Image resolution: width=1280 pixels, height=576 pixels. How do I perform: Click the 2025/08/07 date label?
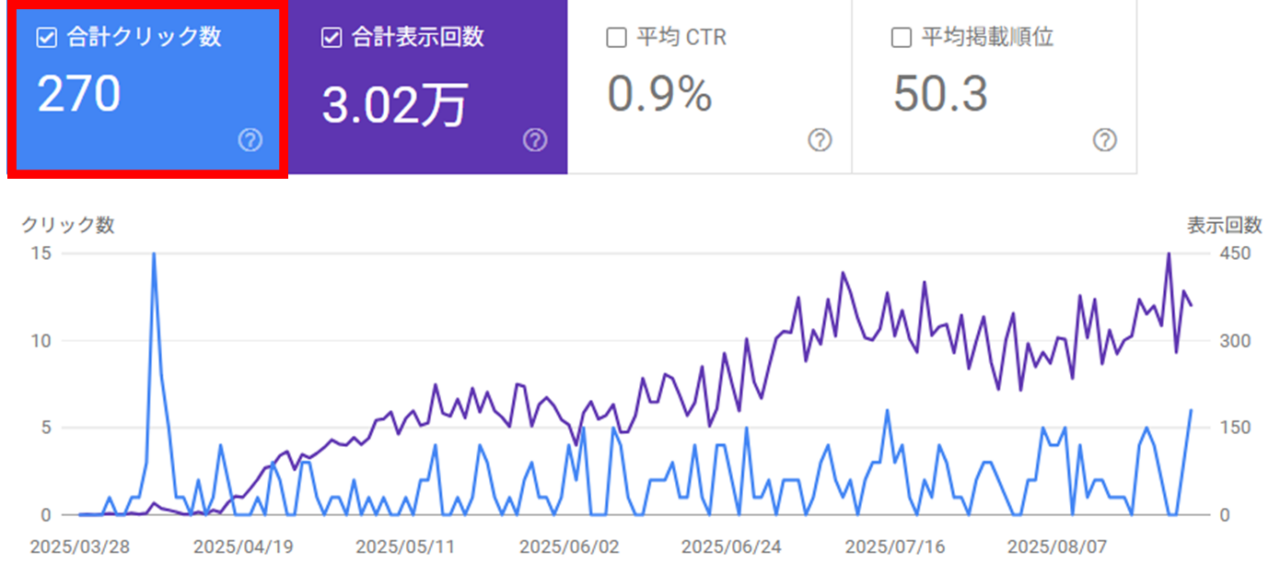pyautogui.click(x=1057, y=547)
